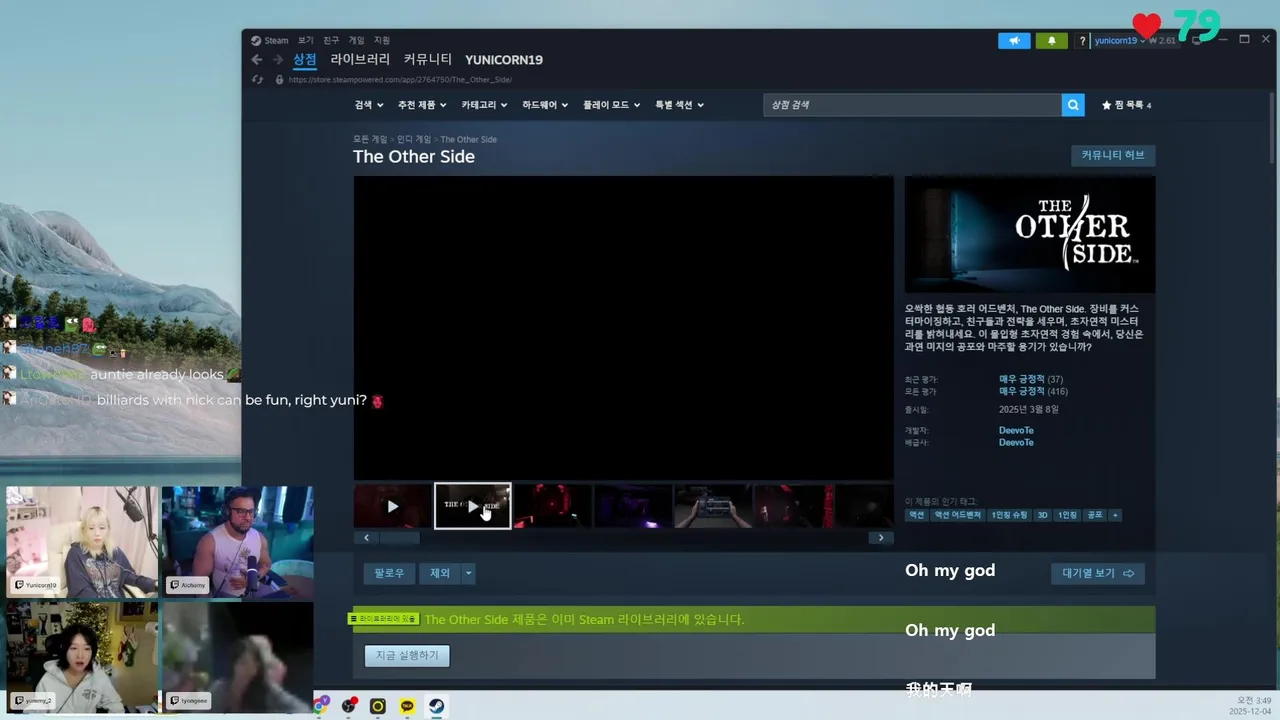Open the Steam announcements megaphone button
The height and width of the screenshot is (720, 1280).
1014,41
